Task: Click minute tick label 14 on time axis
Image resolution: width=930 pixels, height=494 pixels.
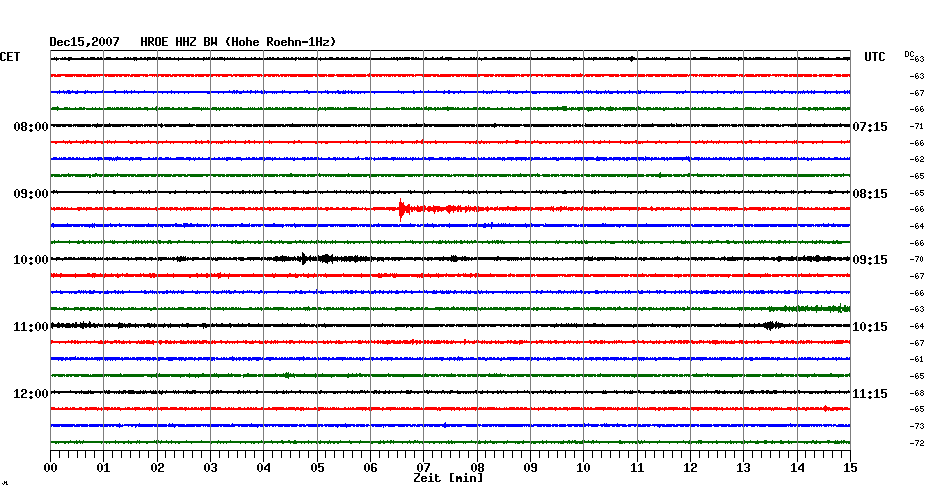Action: point(797,468)
